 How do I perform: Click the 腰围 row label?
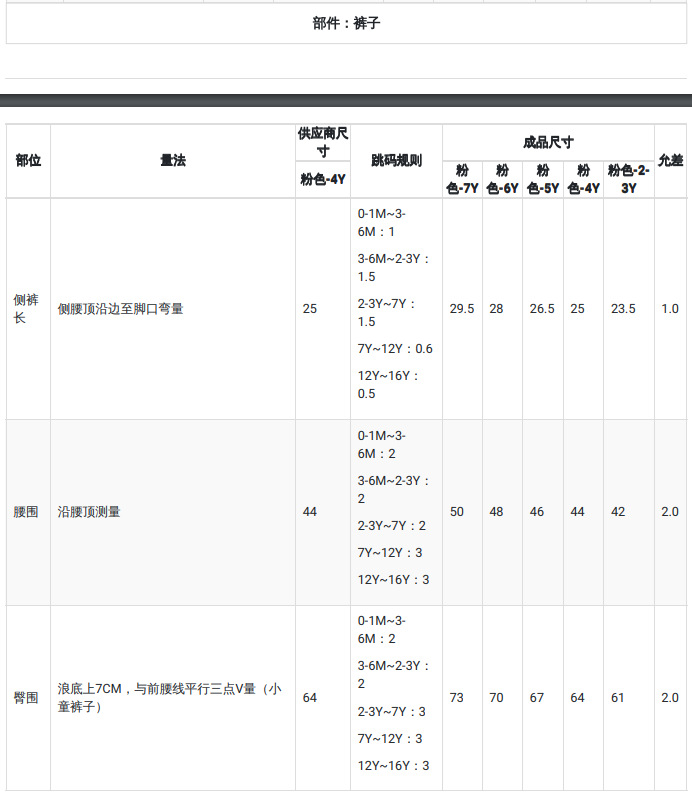pos(25,512)
